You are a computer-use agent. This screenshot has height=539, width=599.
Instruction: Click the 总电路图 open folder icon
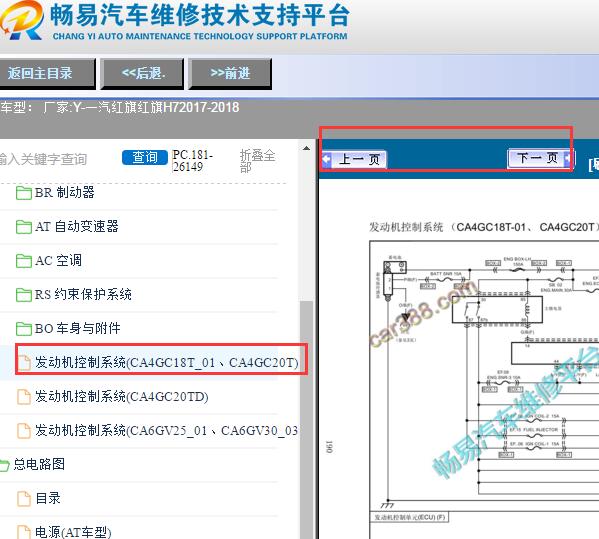tap(5, 465)
